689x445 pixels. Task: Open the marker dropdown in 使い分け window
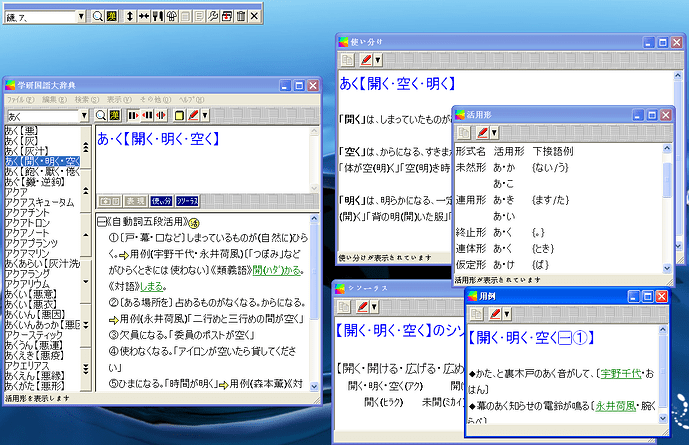coord(377,60)
